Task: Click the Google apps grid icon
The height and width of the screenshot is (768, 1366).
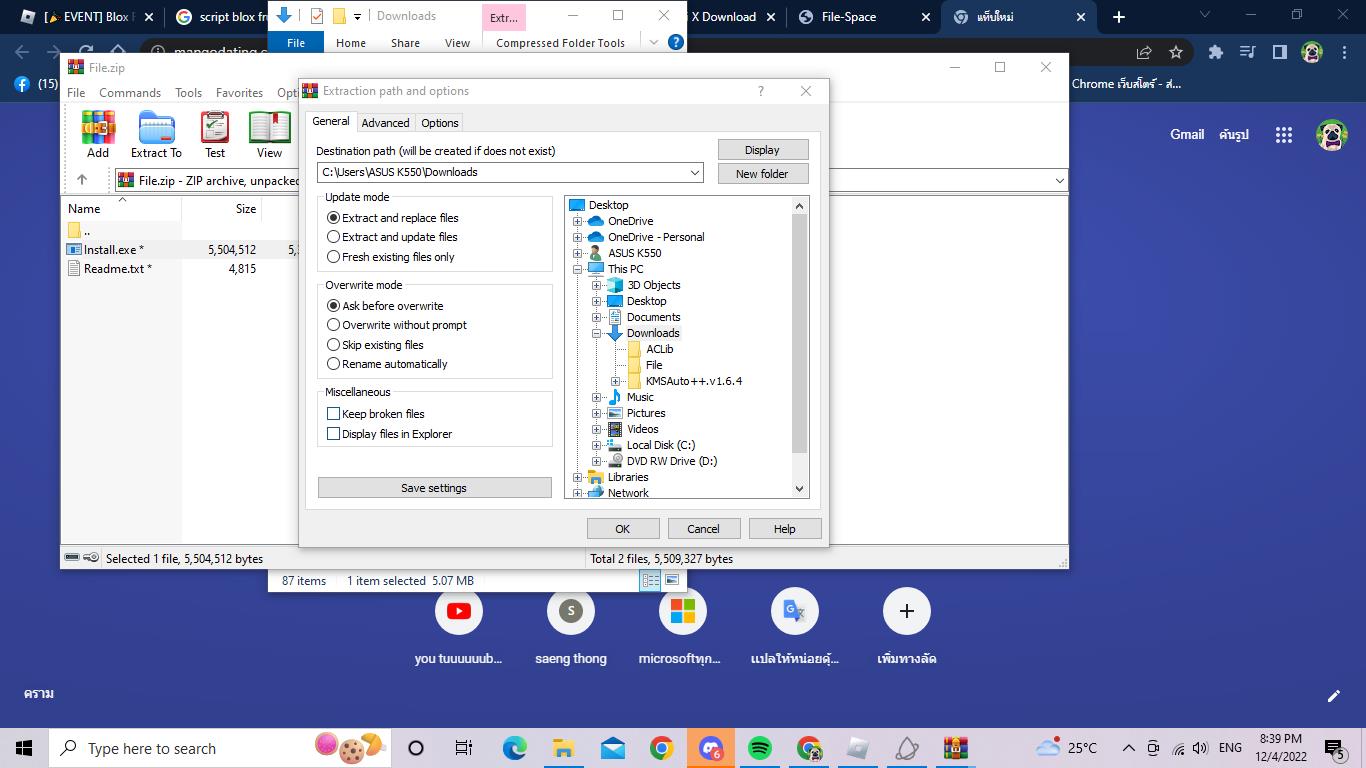Action: click(1284, 135)
